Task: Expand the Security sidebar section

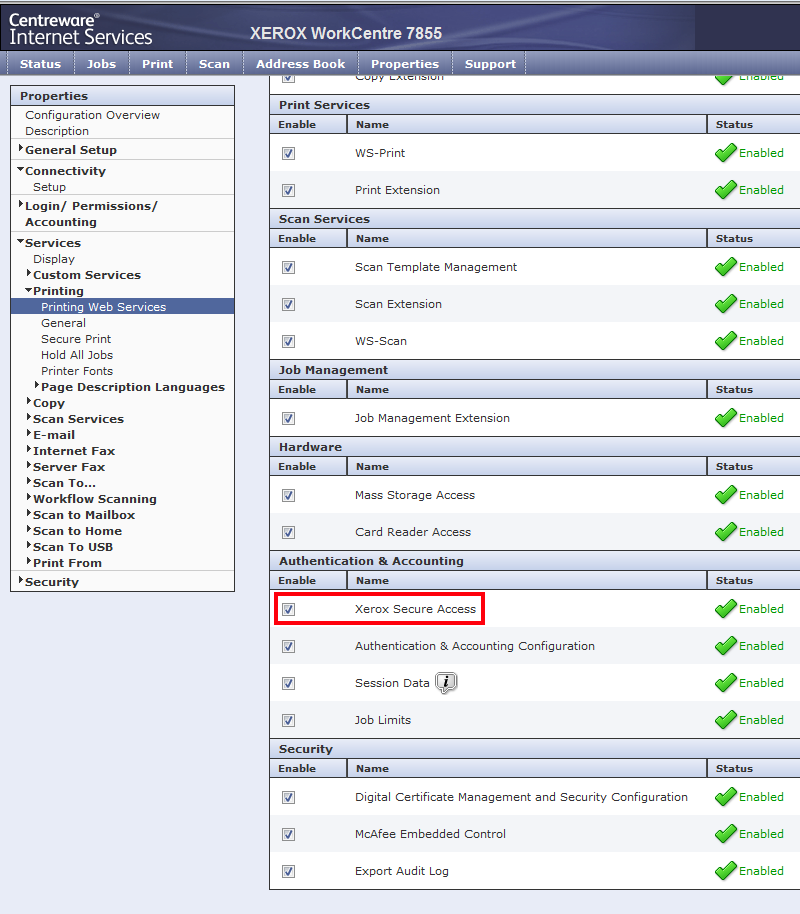Action: pyautogui.click(x=21, y=581)
